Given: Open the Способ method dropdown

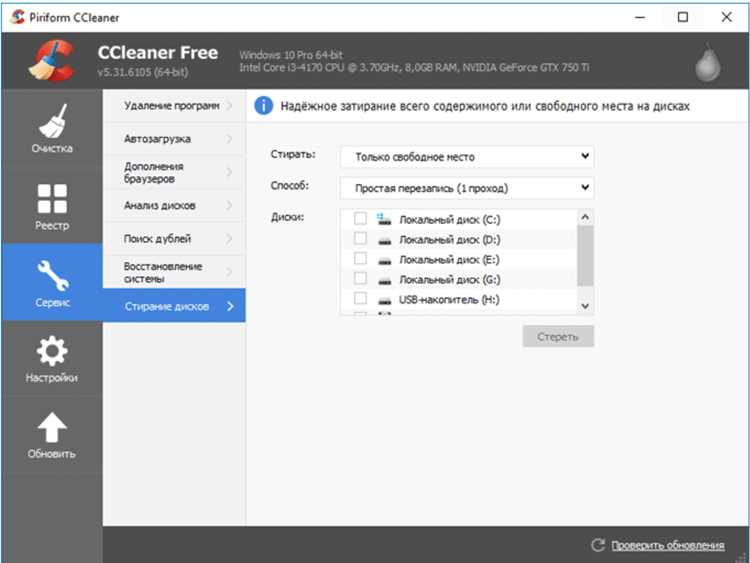Looking at the screenshot, I should [467, 188].
